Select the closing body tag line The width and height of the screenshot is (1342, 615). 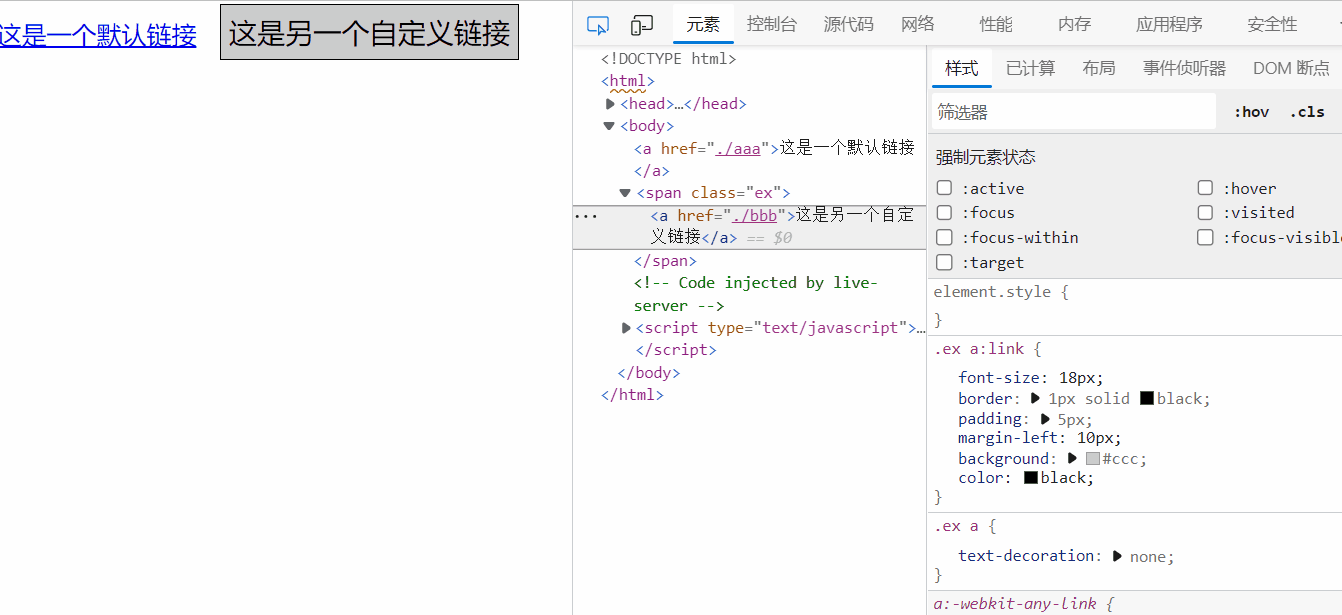click(649, 373)
